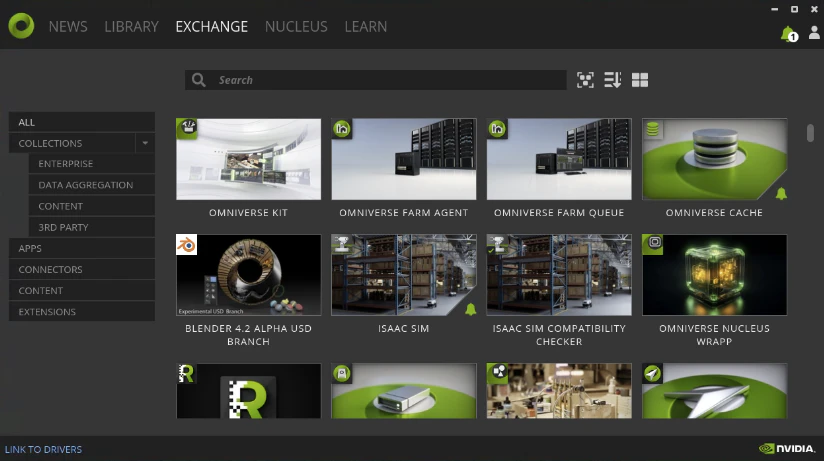Open the Blender 4.2 Alpha USD Branch thumbnail
Image resolution: width=824 pixels, height=461 pixels.
click(249, 275)
